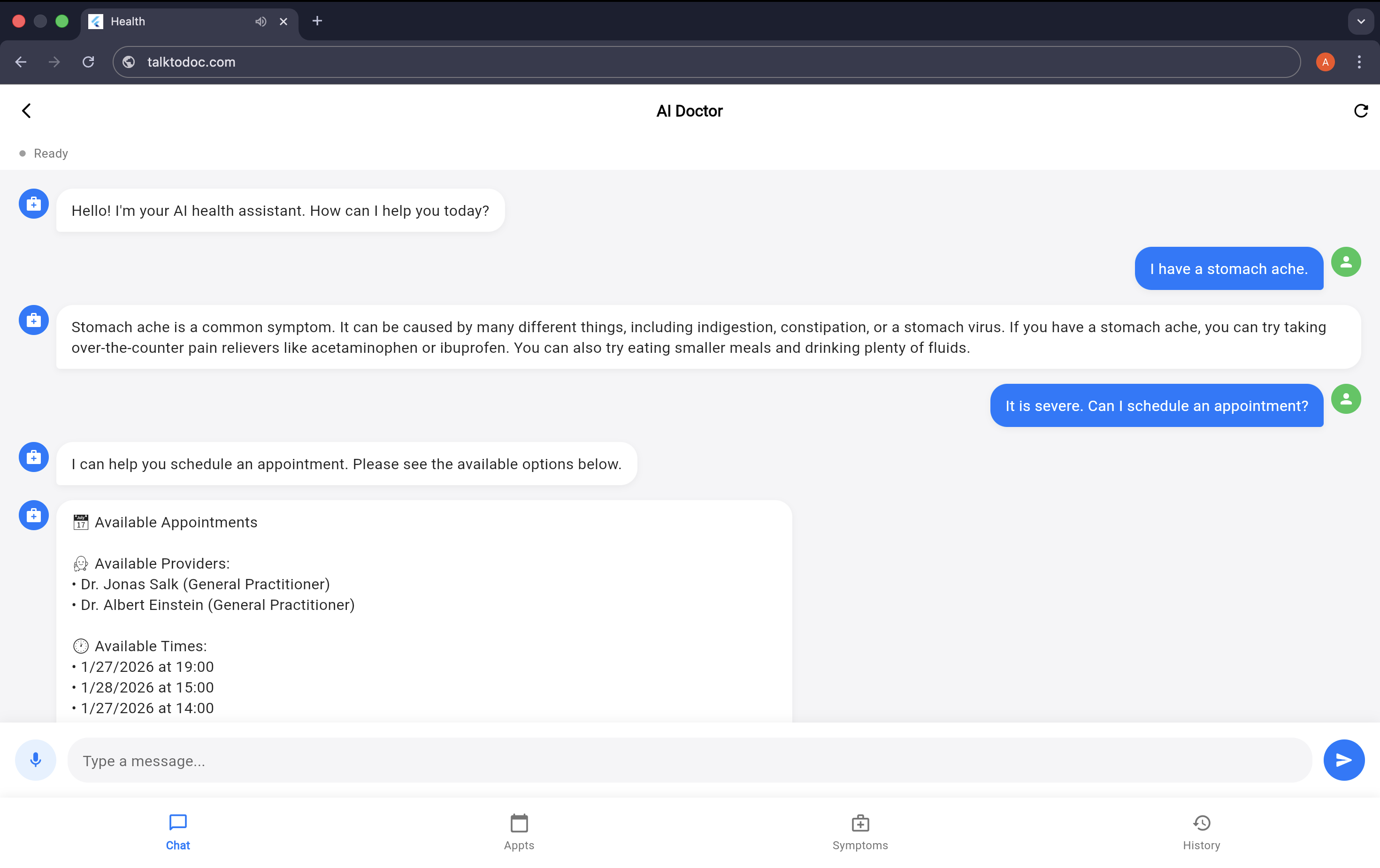The height and width of the screenshot is (868, 1380).
Task: Click the site info globe icon
Action: (129, 62)
